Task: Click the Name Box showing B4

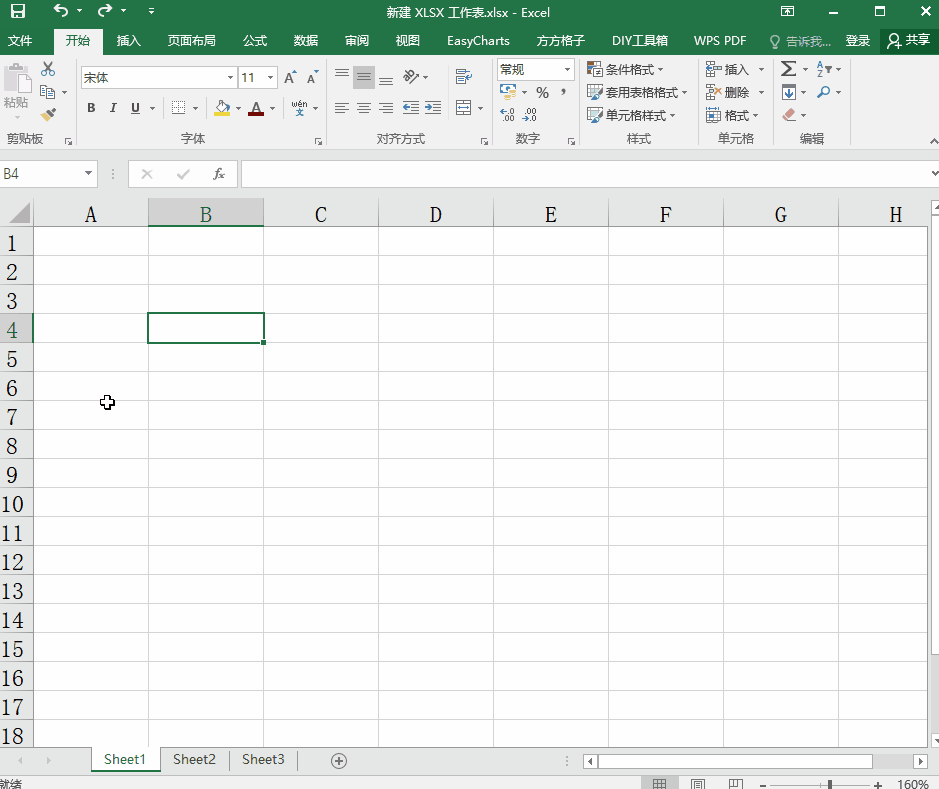Action: (x=40, y=174)
